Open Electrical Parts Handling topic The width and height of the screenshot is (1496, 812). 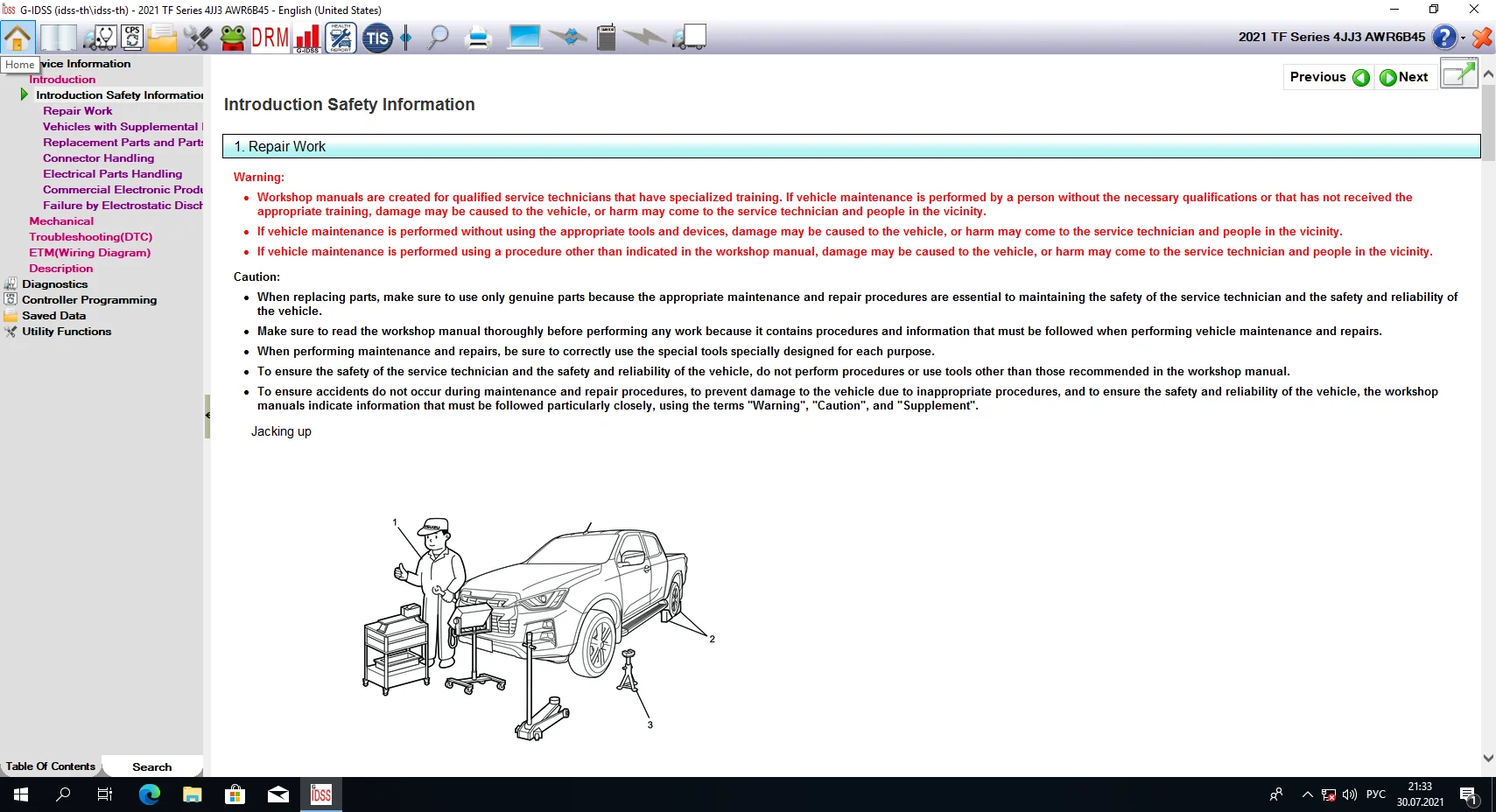pos(113,174)
